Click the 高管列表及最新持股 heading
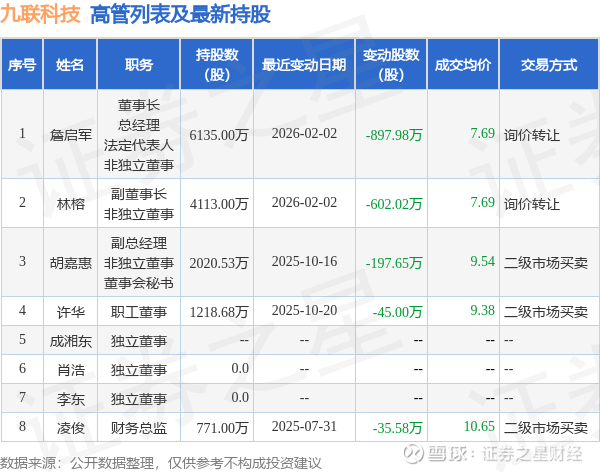 tap(180, 15)
